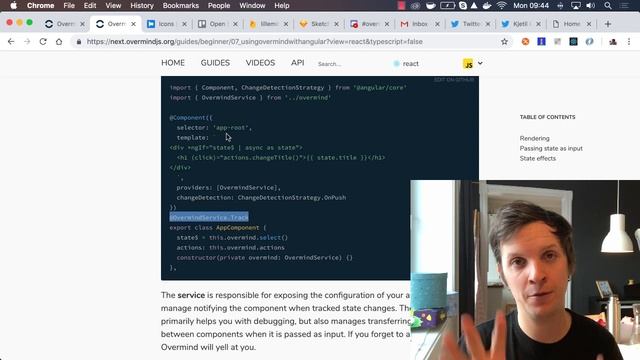
Task: Open the Help menu
Action: click(282, 5)
